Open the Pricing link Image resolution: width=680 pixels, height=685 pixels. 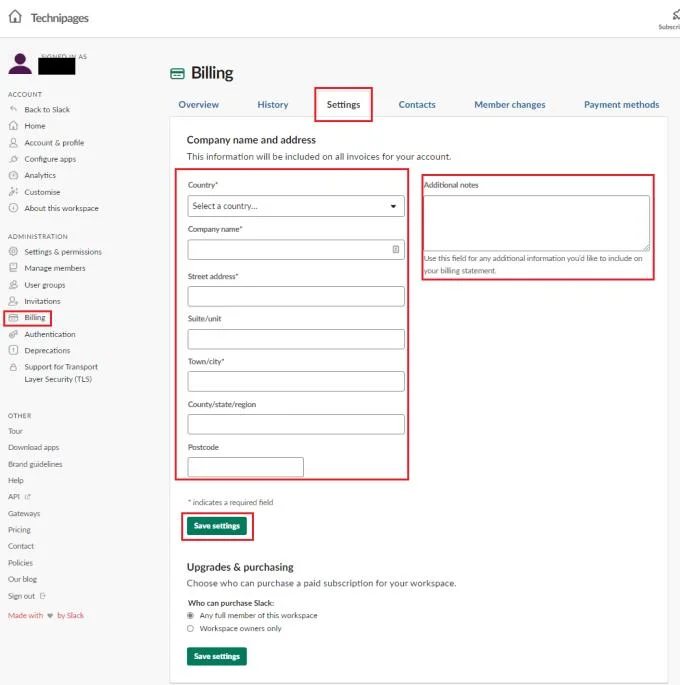click(19, 530)
